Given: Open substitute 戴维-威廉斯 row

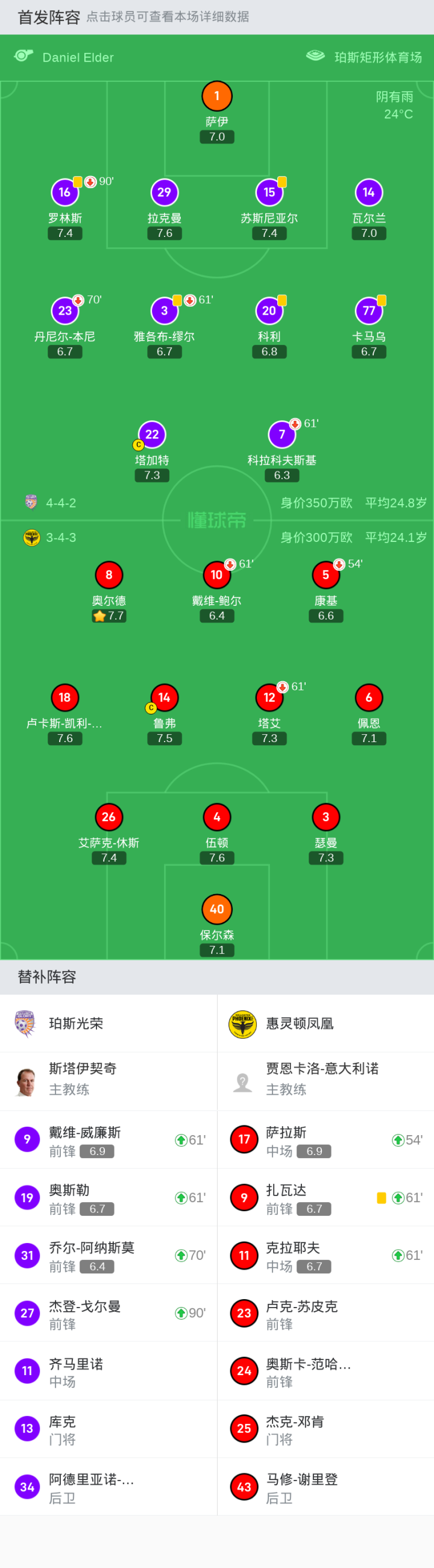Looking at the screenshot, I should [108, 1139].
